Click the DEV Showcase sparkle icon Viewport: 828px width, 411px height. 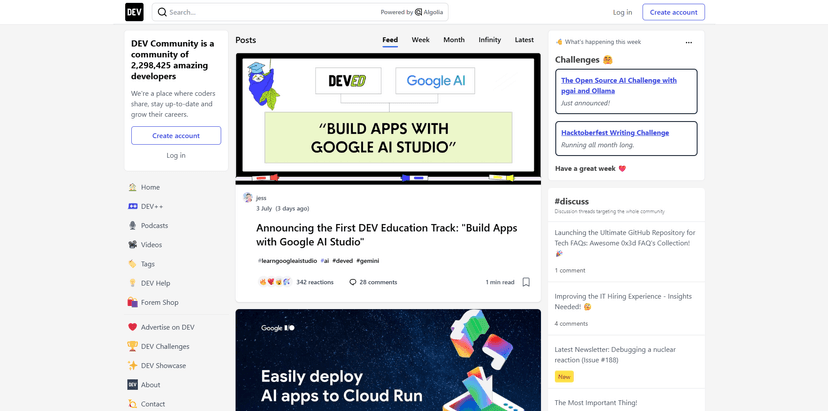coord(133,366)
